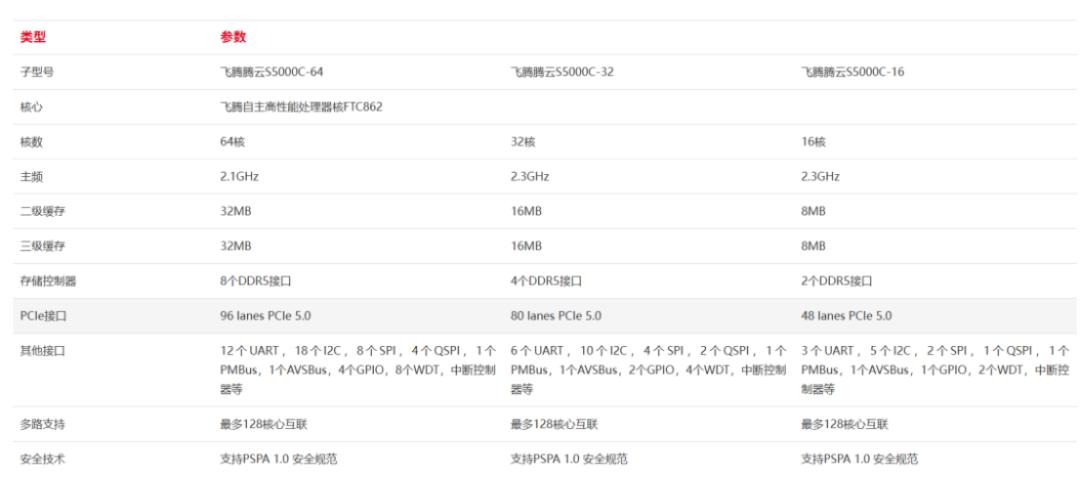This screenshot has width=1080, height=477.
Task: Click the 核数 row label
Action: 32,142
